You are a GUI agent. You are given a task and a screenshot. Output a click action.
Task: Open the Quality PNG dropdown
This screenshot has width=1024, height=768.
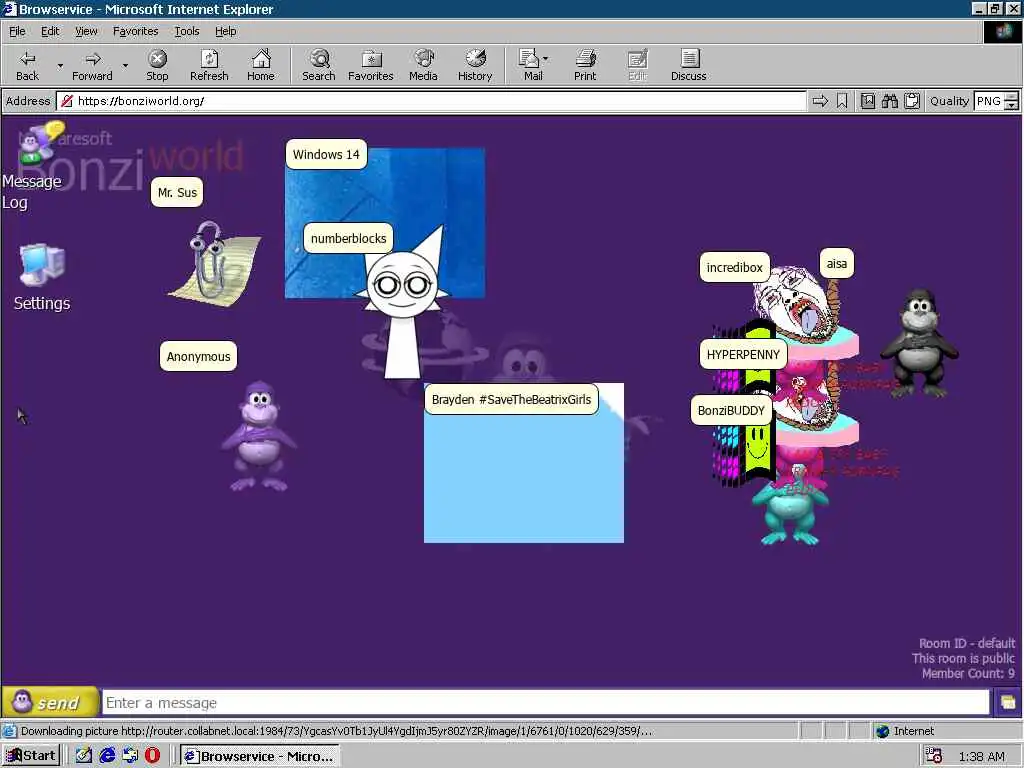click(1012, 101)
